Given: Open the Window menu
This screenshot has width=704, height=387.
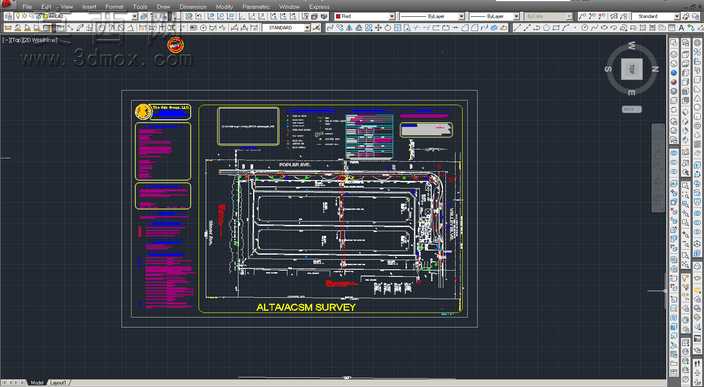Looking at the screenshot, I should [289, 7].
